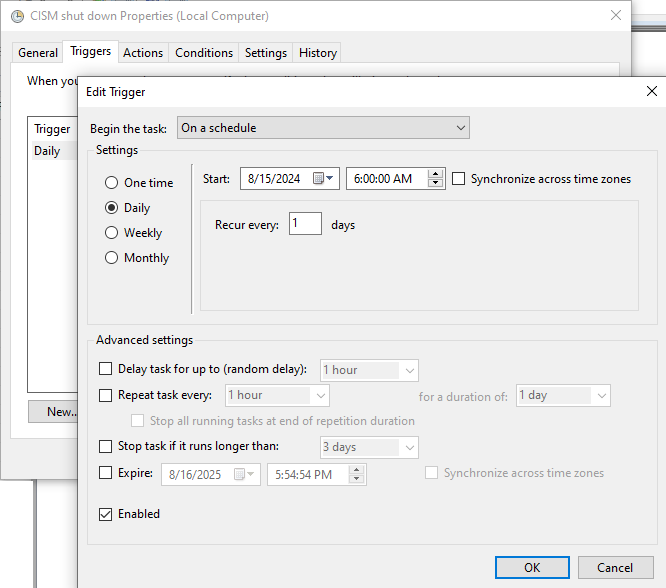Expand the Begin the task dropdown
666x588 pixels.
pyautogui.click(x=323, y=128)
